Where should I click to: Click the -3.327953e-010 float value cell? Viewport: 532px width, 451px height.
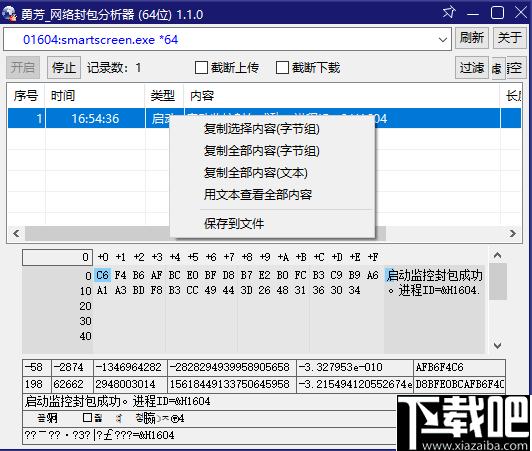click(355, 367)
